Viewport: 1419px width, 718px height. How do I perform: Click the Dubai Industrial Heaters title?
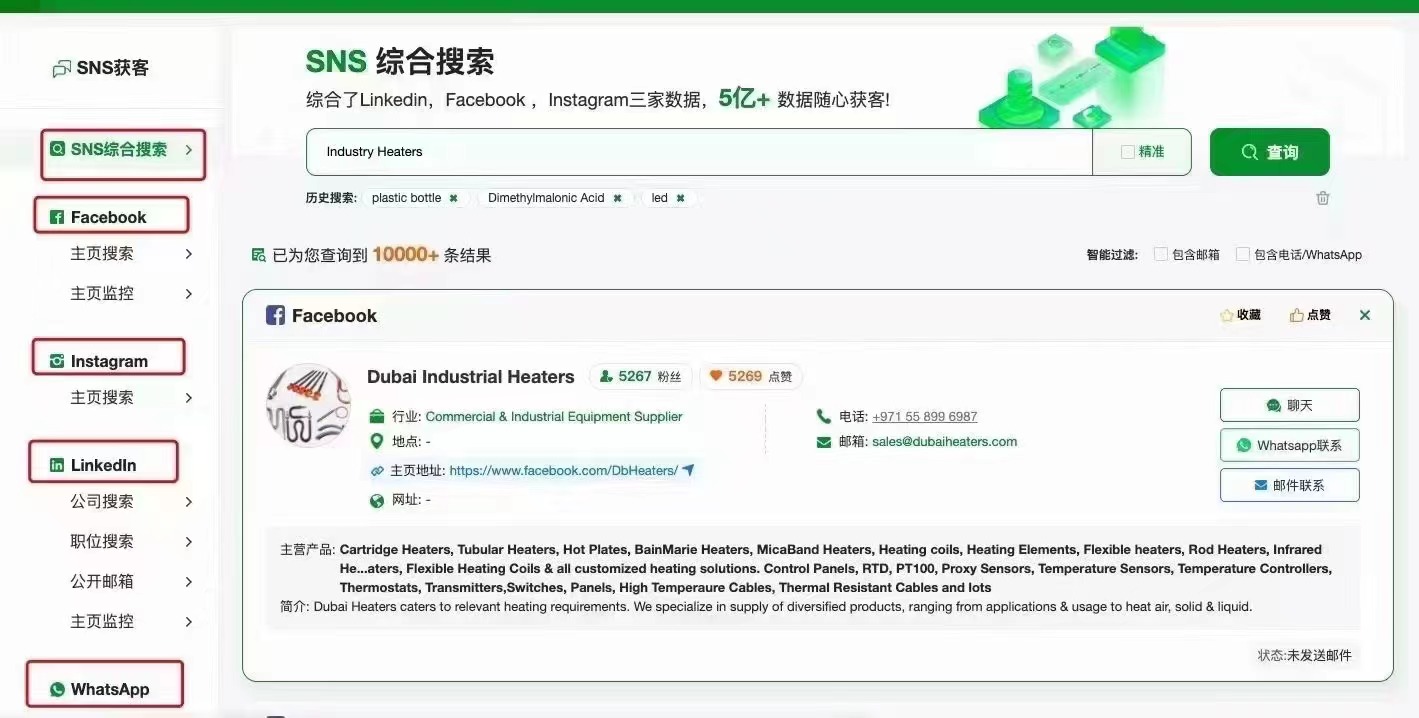[471, 377]
